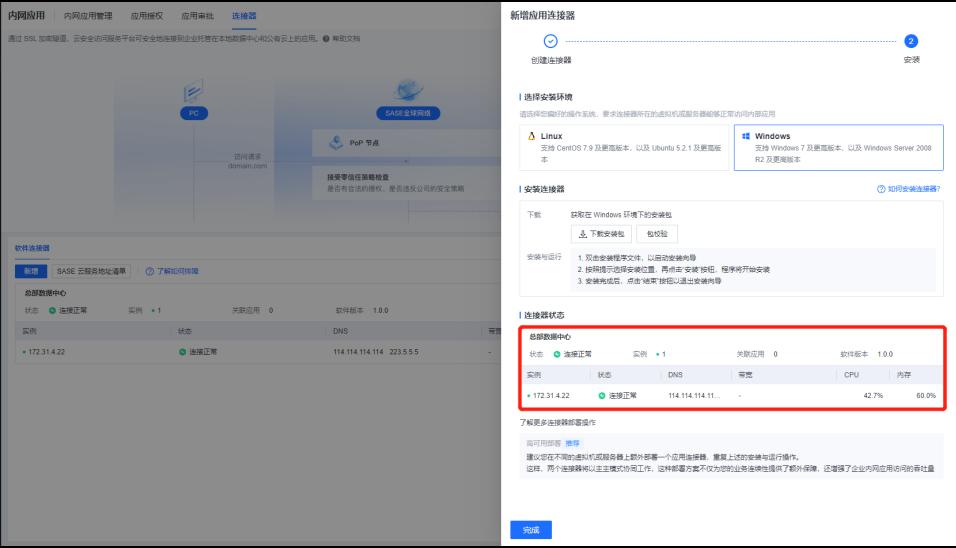The image size is (956, 548).
Task: Switch to the 内网应用管理 tab
Action: pos(88,17)
